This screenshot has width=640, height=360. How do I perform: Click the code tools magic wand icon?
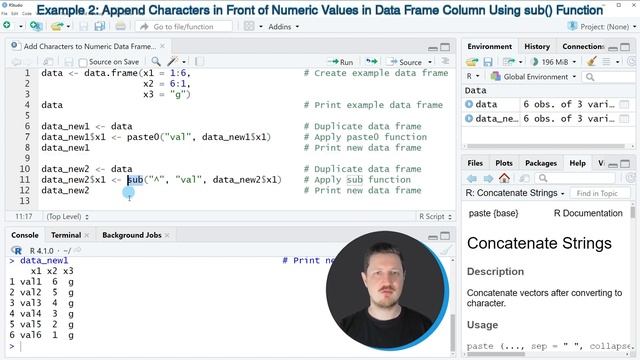[173, 62]
